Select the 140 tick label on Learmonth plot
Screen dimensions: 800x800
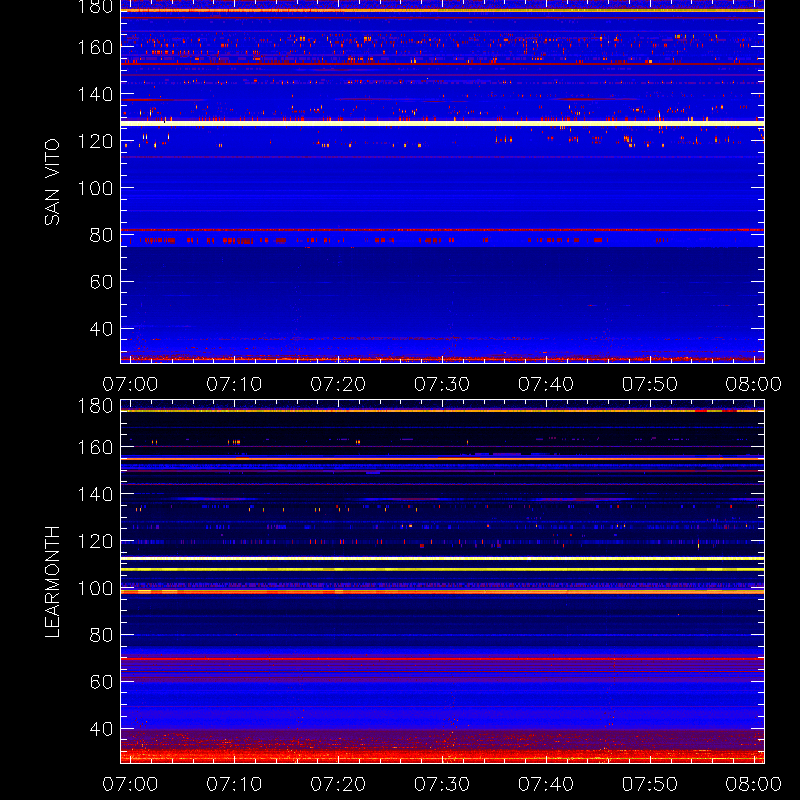click(x=95, y=494)
